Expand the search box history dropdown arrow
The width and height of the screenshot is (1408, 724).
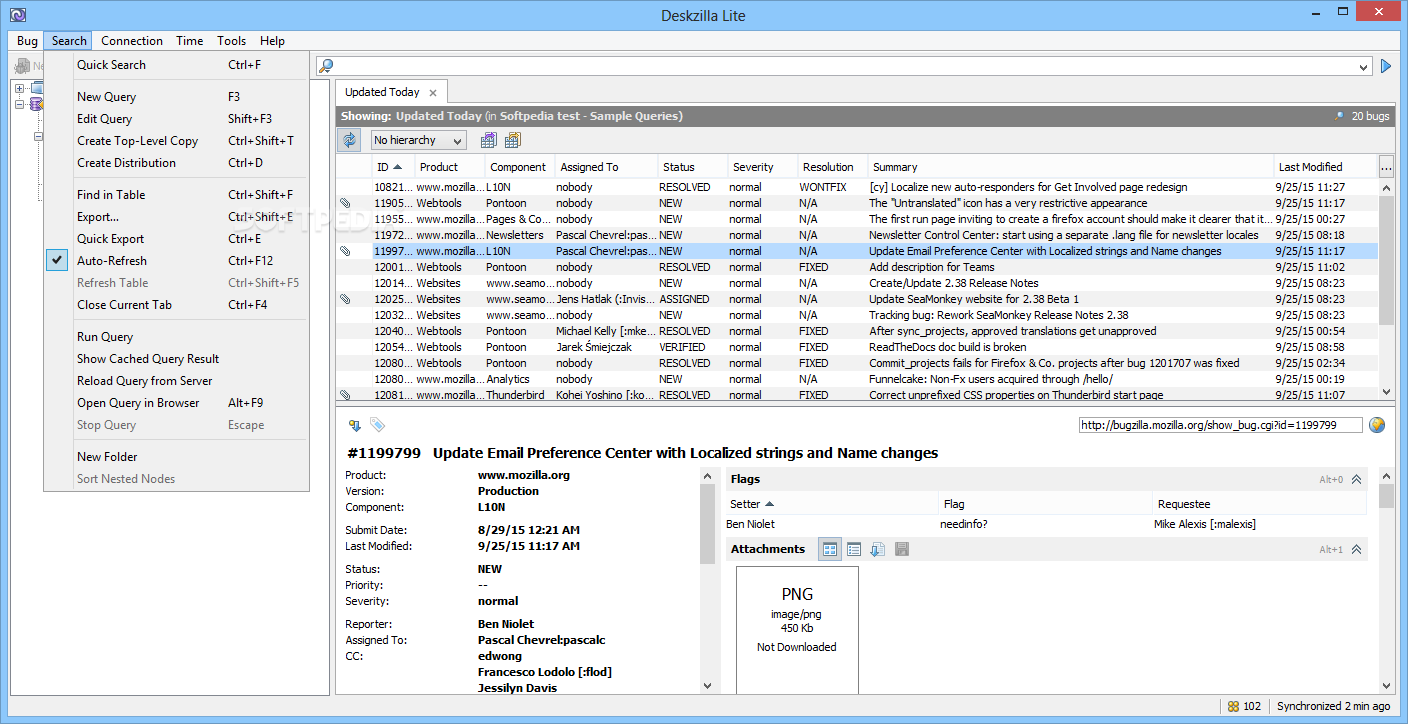pos(1364,67)
